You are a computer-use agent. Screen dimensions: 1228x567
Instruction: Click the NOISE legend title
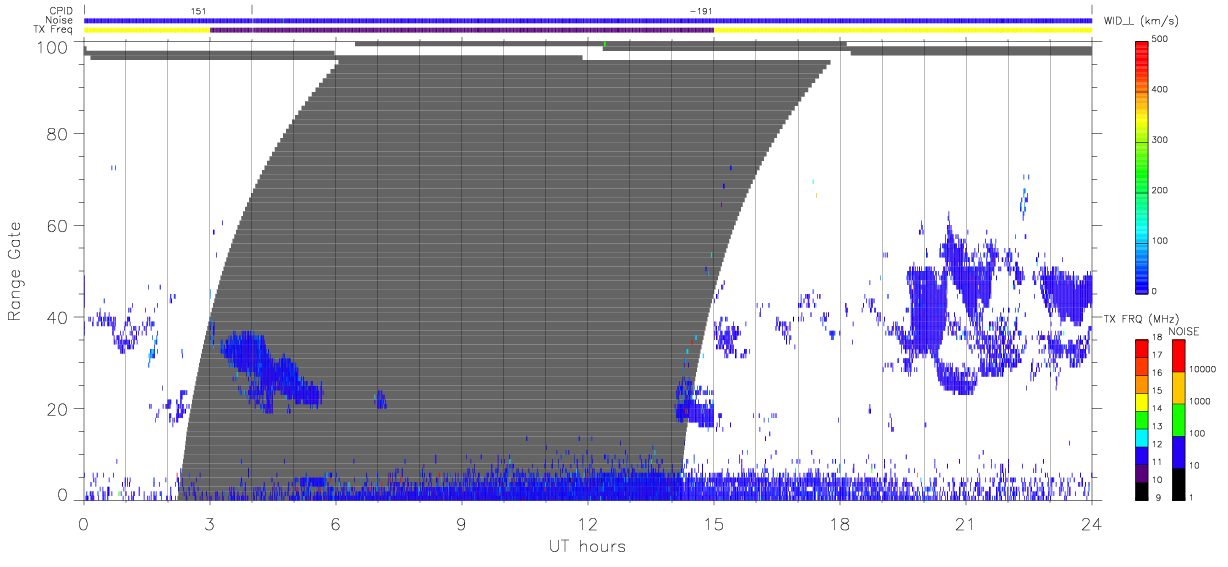(x=1184, y=331)
